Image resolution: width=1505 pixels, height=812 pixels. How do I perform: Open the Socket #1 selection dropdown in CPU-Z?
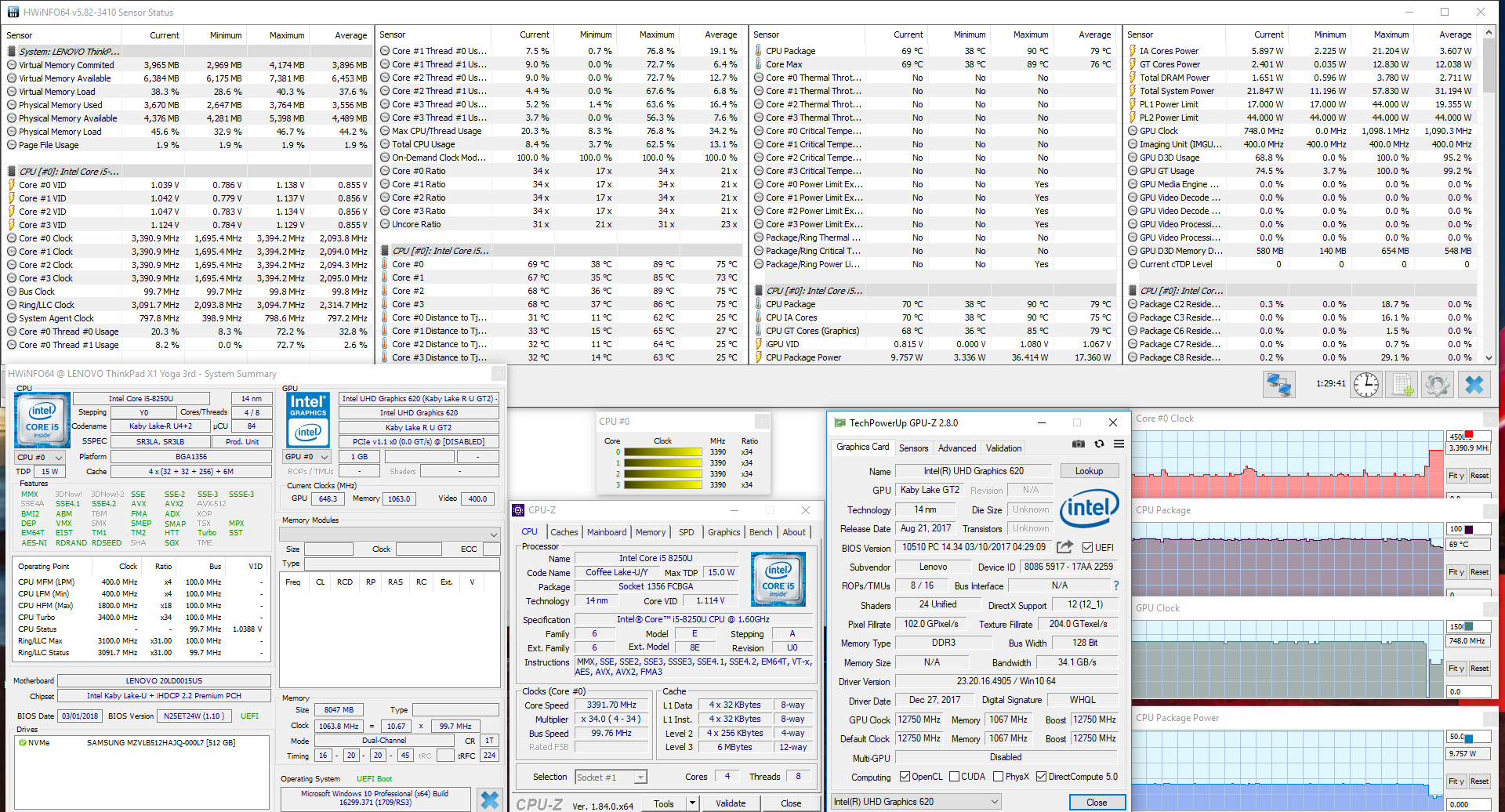coord(611,777)
